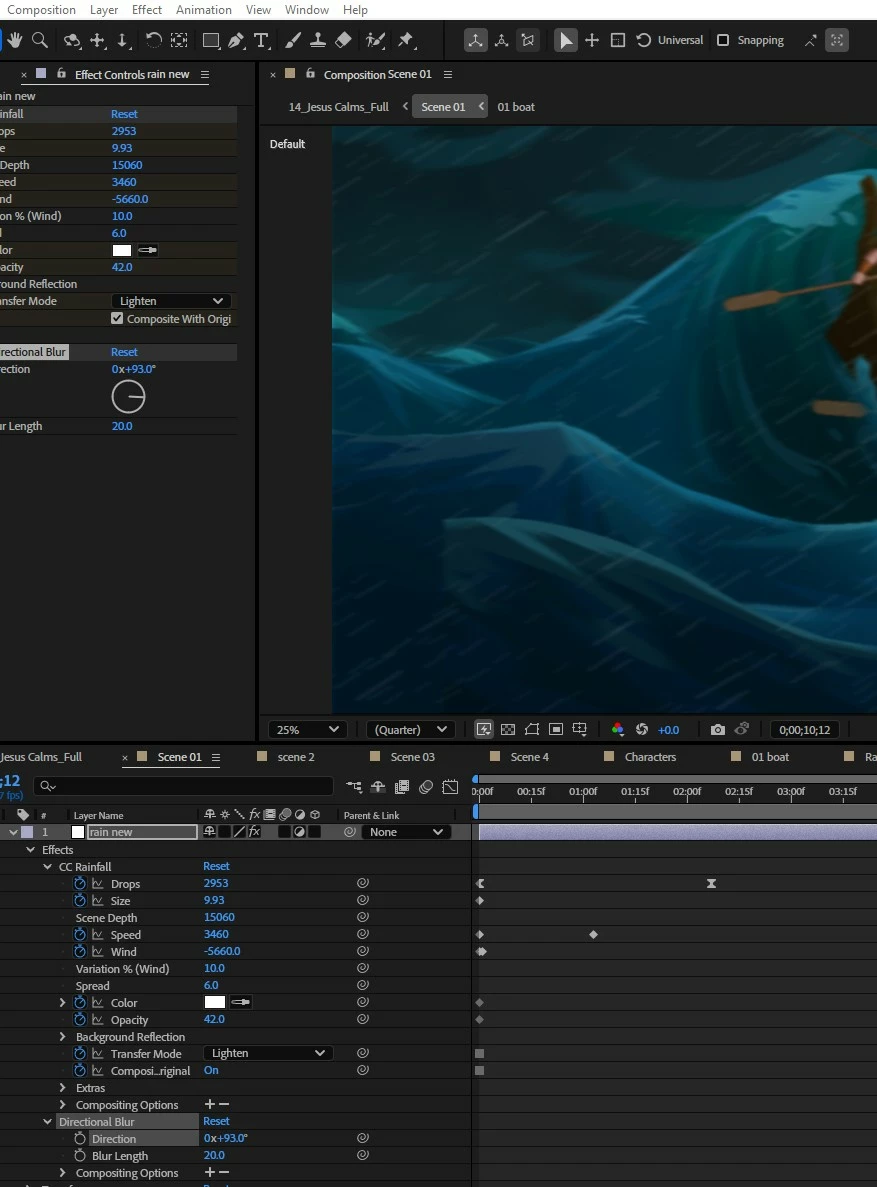The image size is (877, 1187).
Task: Choose the View Axis mode icon
Action: click(528, 40)
